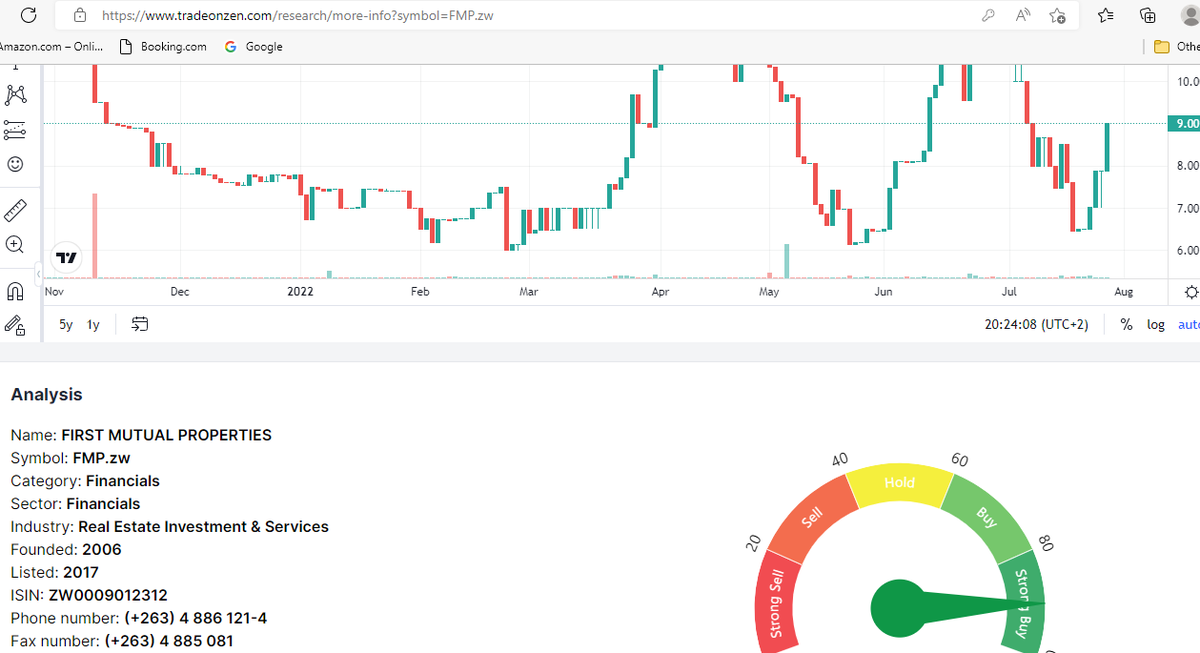Open the go-to-date calendar tool

point(139,324)
